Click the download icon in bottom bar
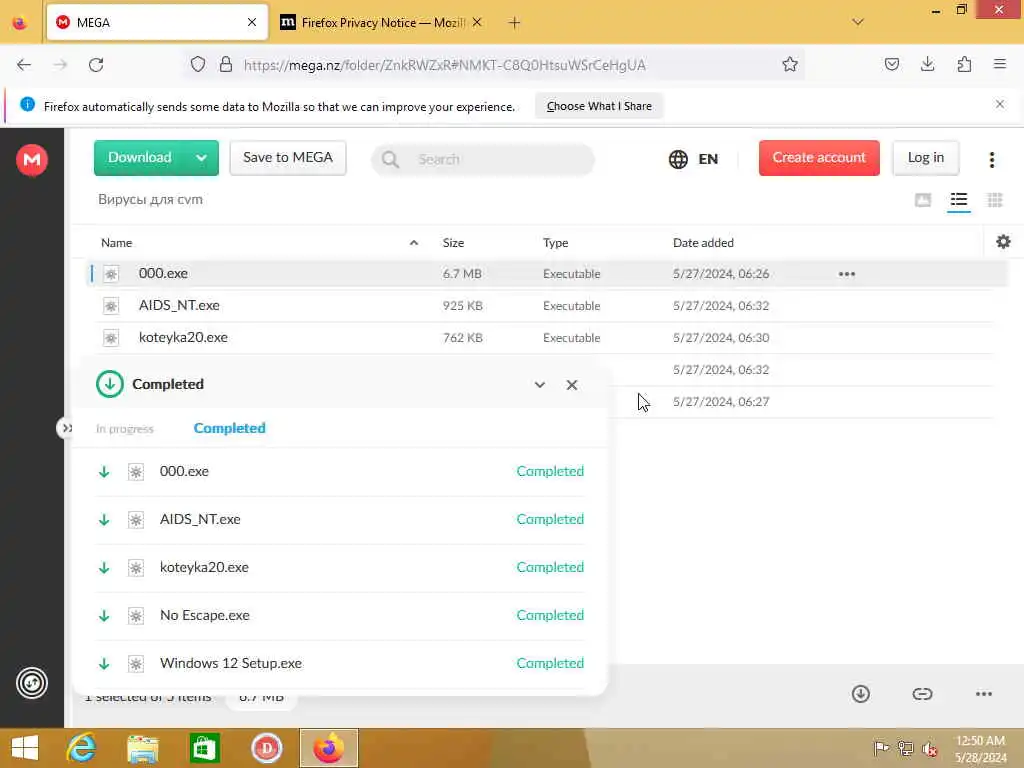Screen dimensions: 1024x768 [x=861, y=694]
